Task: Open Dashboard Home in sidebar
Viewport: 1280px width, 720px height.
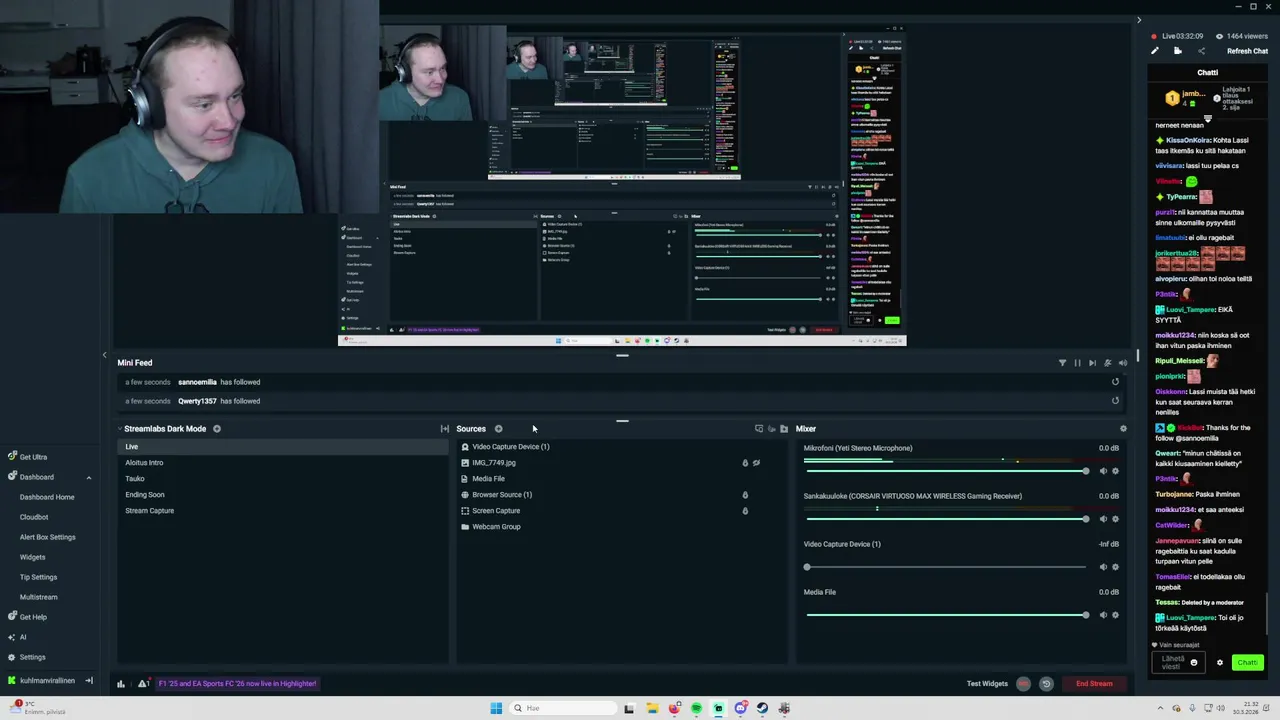Action: point(47,497)
